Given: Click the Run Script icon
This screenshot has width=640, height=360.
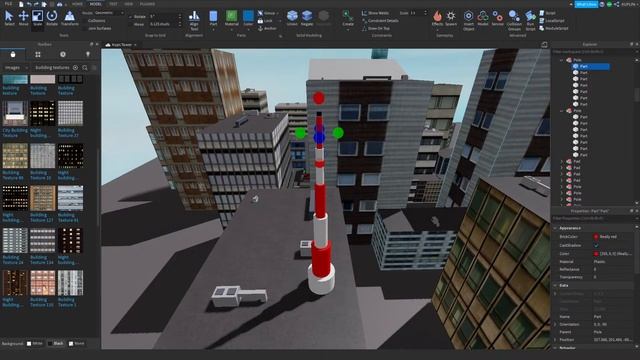Looking at the screenshot, I should 530,20.
